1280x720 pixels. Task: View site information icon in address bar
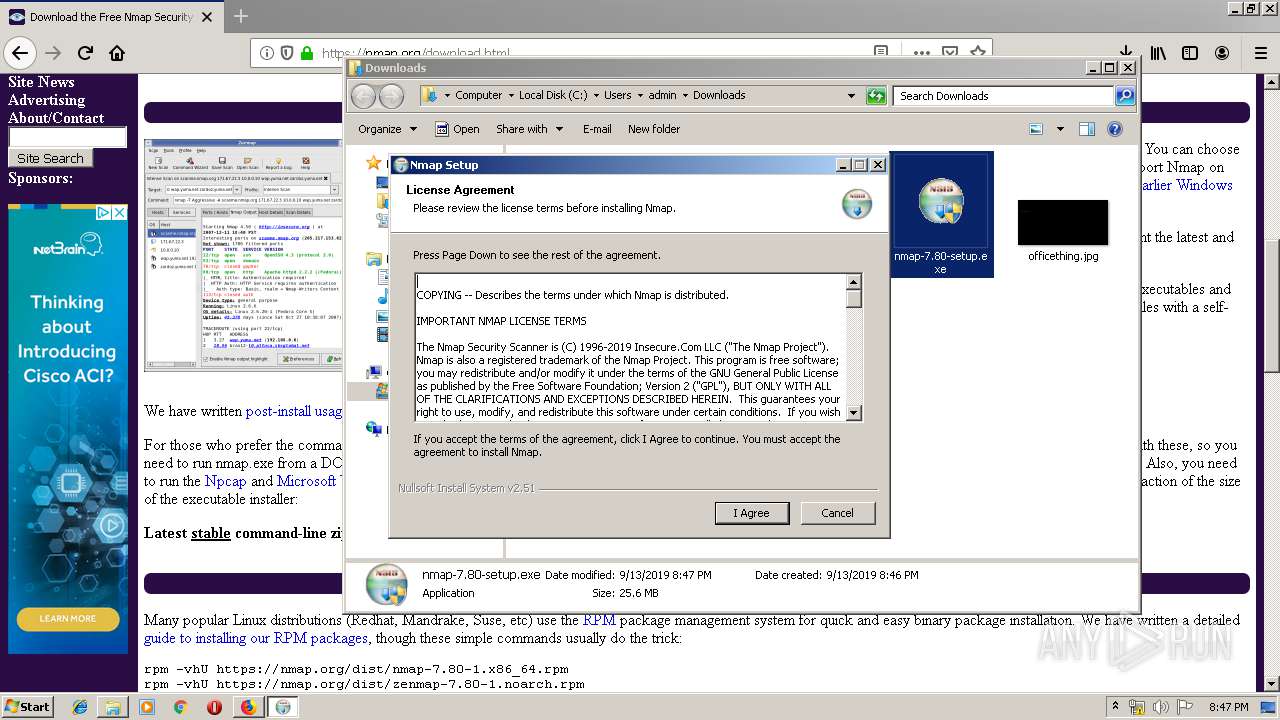(267, 53)
